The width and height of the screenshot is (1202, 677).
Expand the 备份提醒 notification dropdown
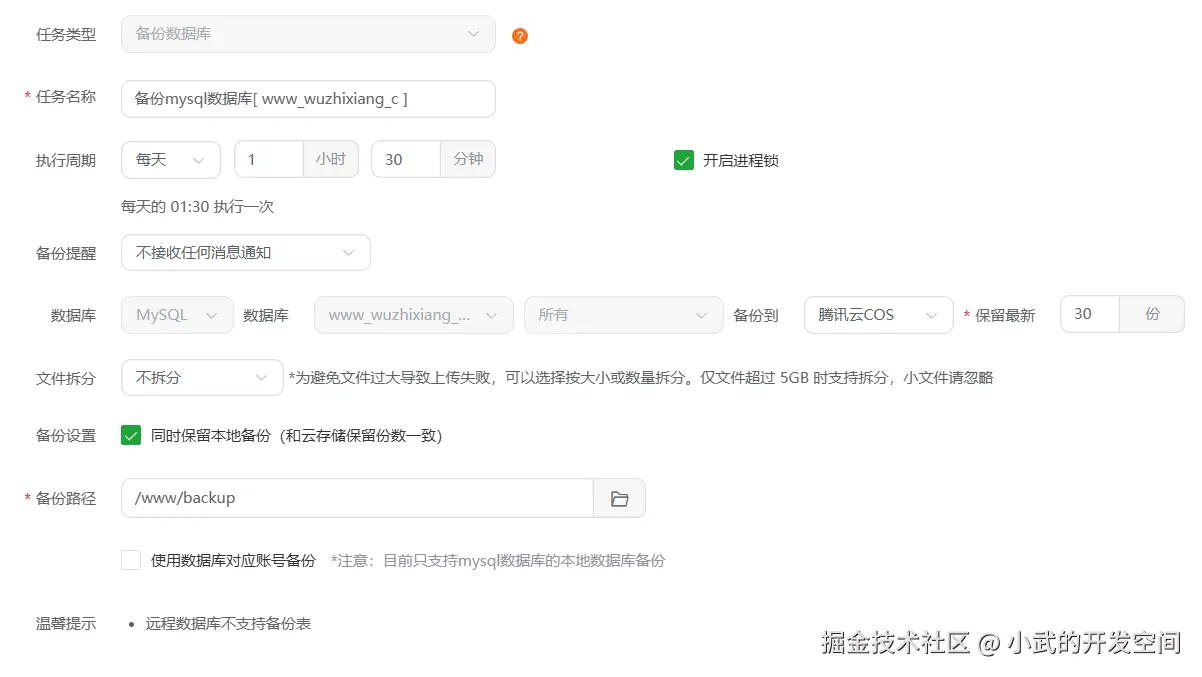[243, 252]
